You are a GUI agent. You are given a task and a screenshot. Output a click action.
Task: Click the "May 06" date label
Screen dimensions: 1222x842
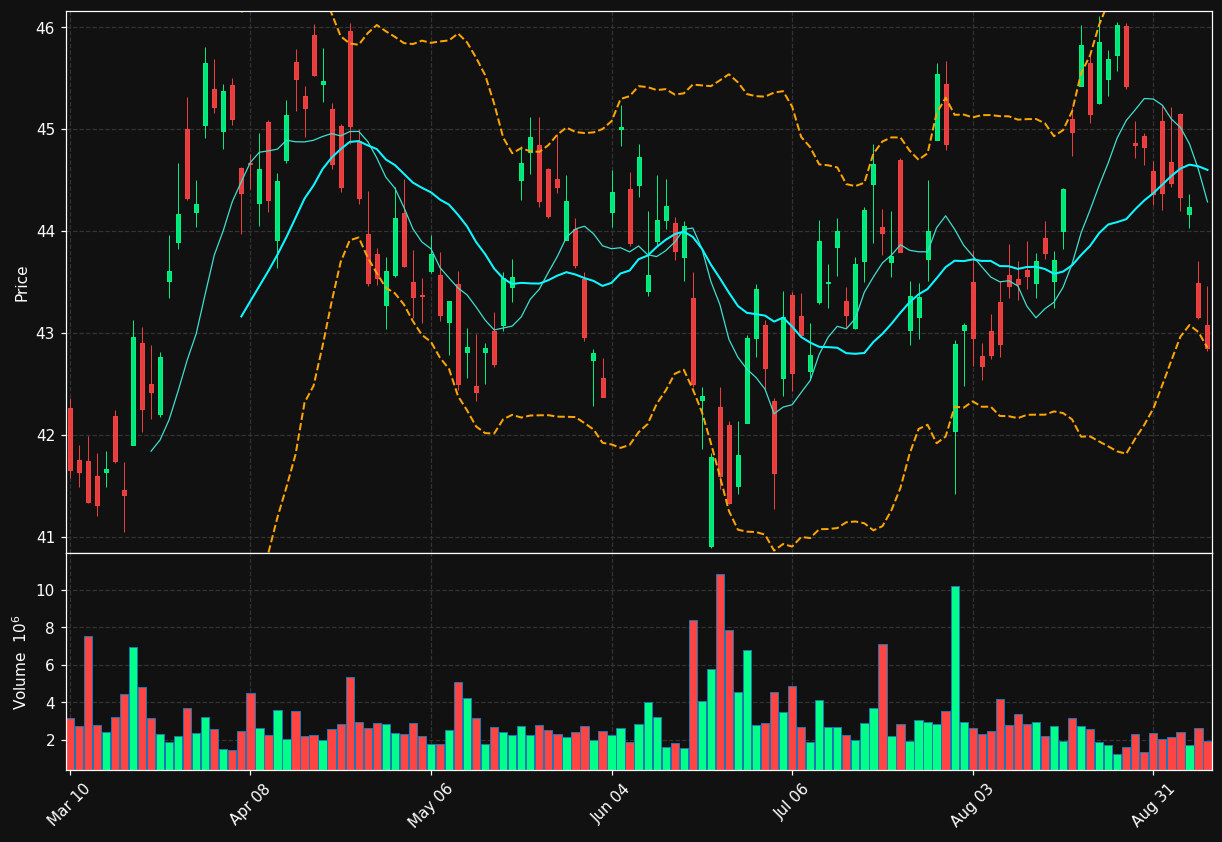click(429, 803)
